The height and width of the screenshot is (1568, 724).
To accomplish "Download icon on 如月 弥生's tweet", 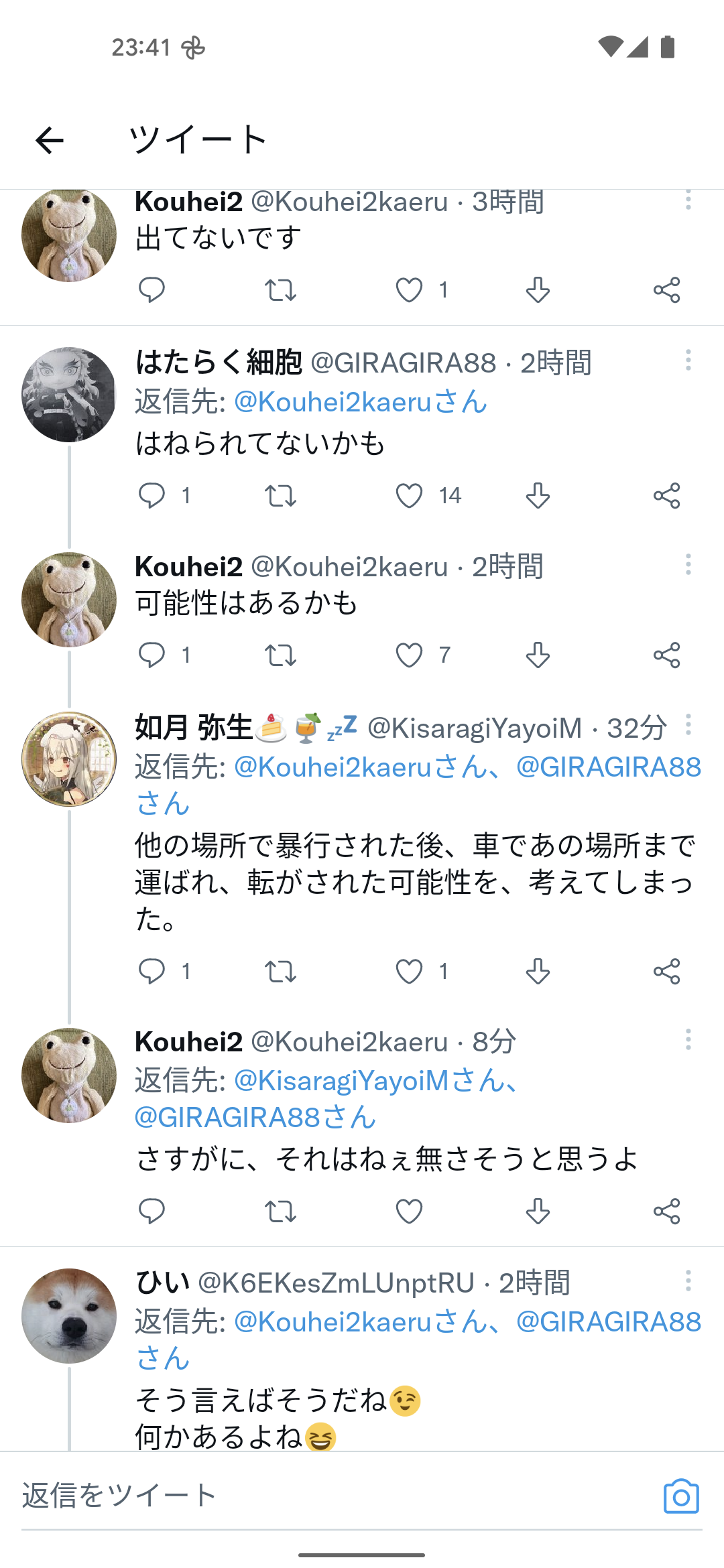I will [x=538, y=972].
